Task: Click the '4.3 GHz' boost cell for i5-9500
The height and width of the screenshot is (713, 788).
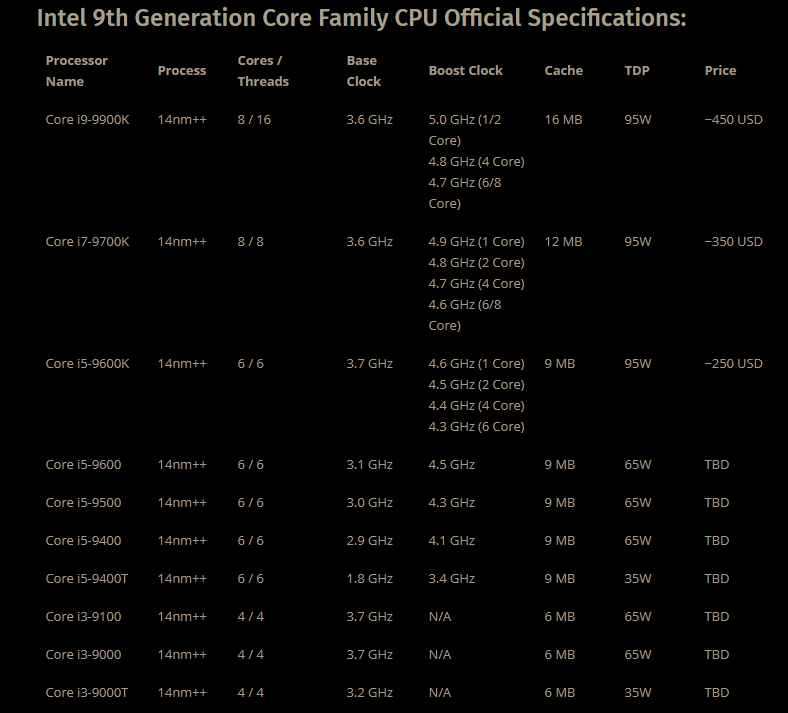Action: (x=451, y=502)
